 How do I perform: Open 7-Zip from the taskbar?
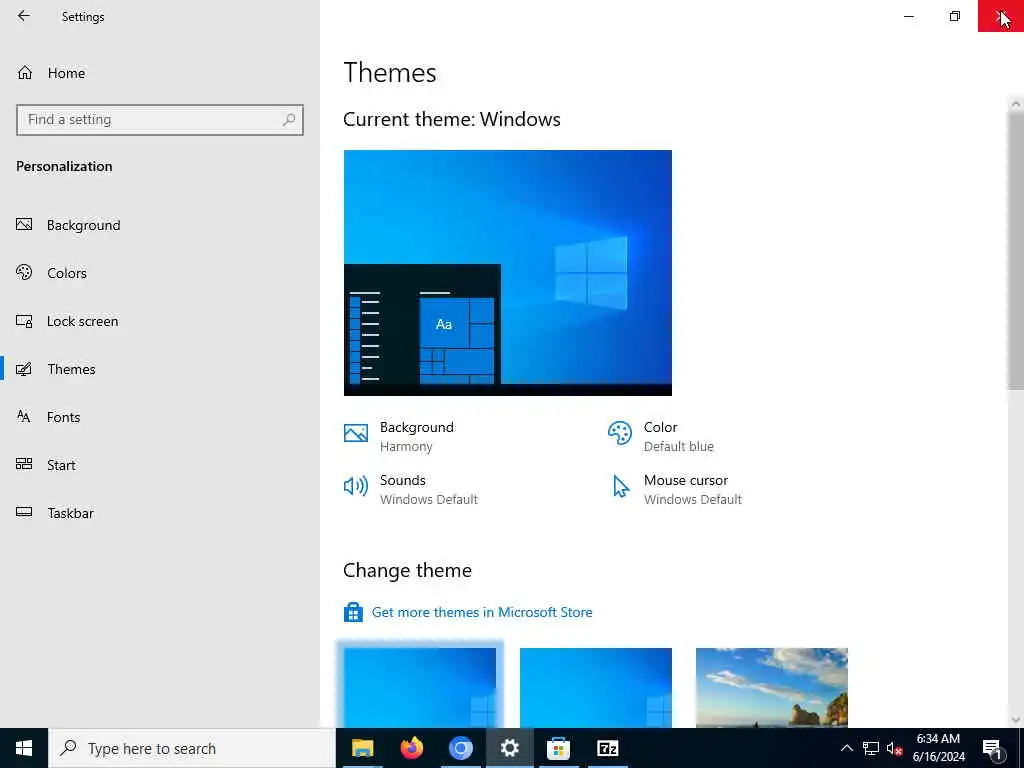point(607,748)
